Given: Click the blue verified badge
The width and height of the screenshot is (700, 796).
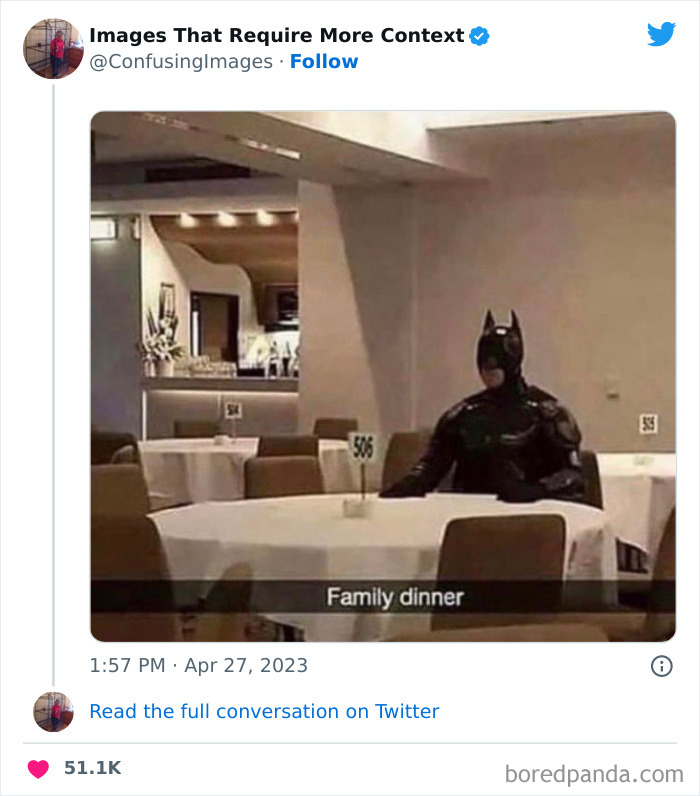Looking at the screenshot, I should (x=479, y=36).
